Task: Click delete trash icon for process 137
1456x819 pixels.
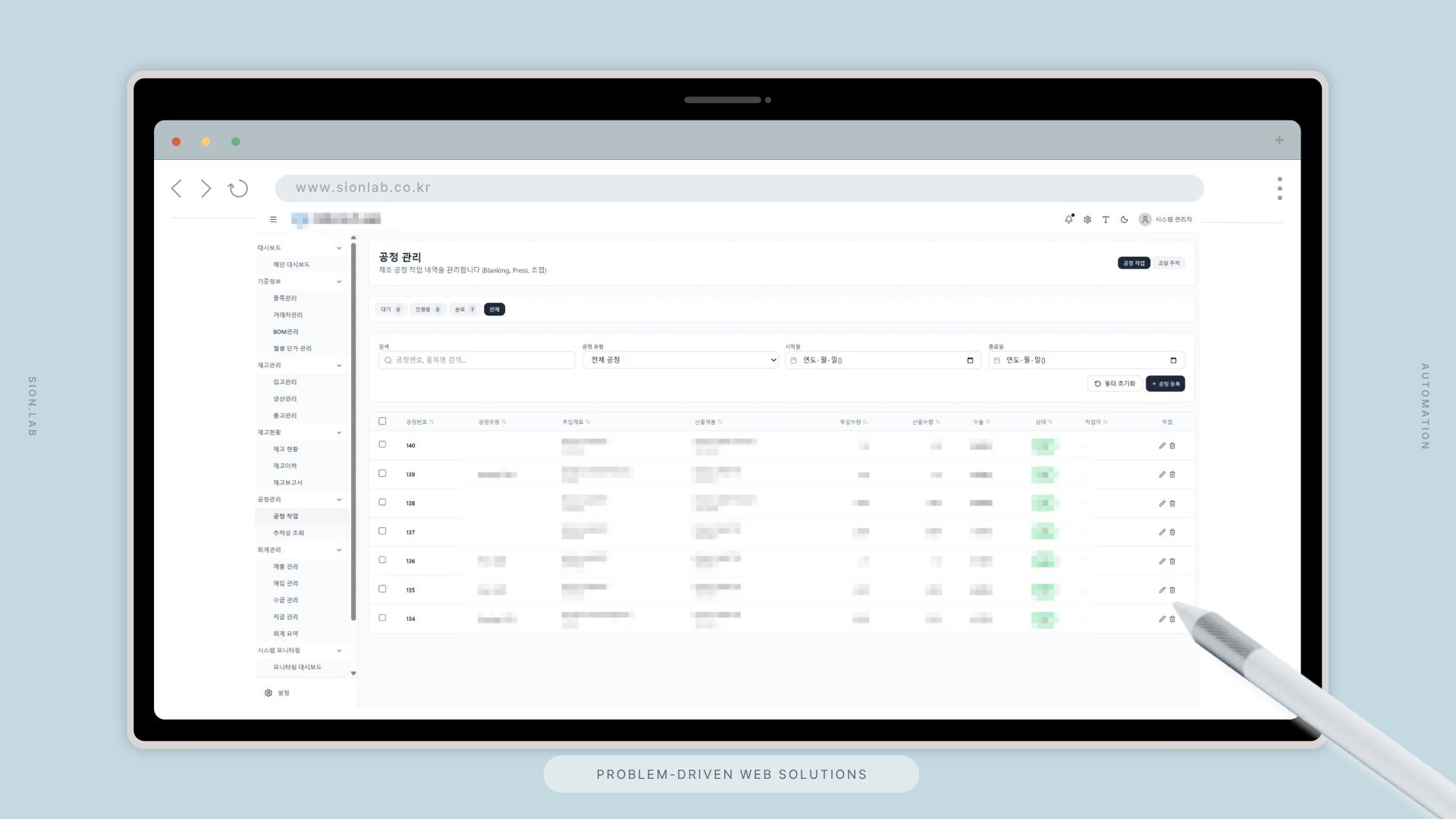Action: click(1172, 532)
